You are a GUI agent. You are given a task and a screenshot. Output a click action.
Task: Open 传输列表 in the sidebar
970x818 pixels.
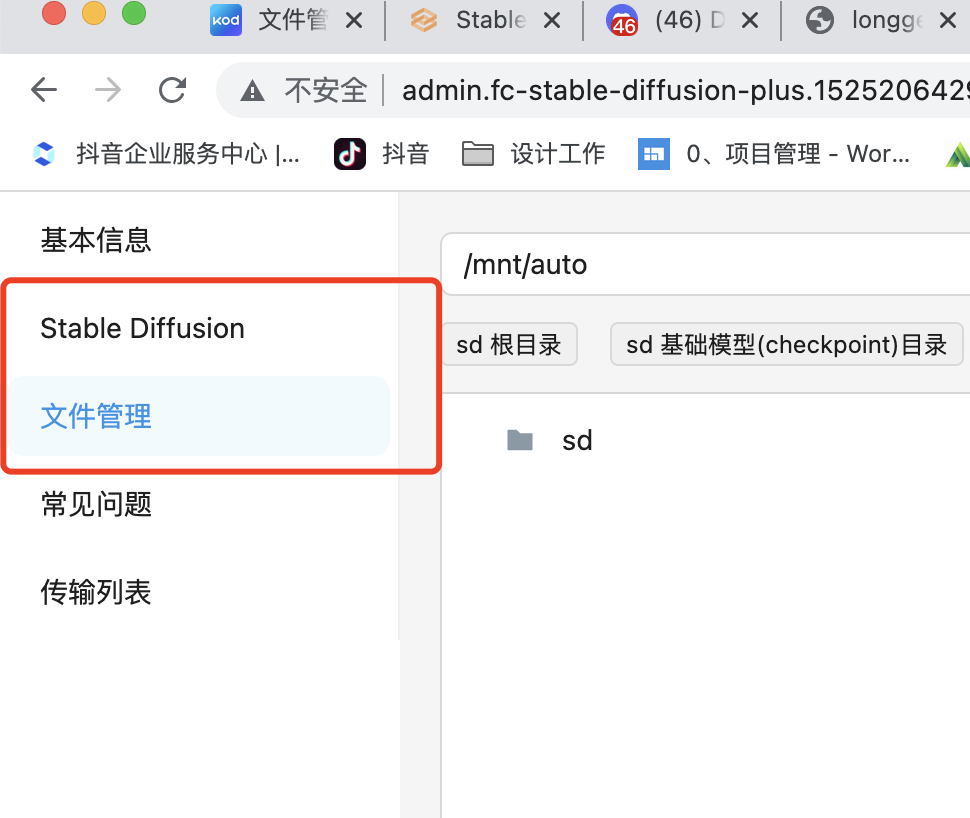click(x=96, y=592)
